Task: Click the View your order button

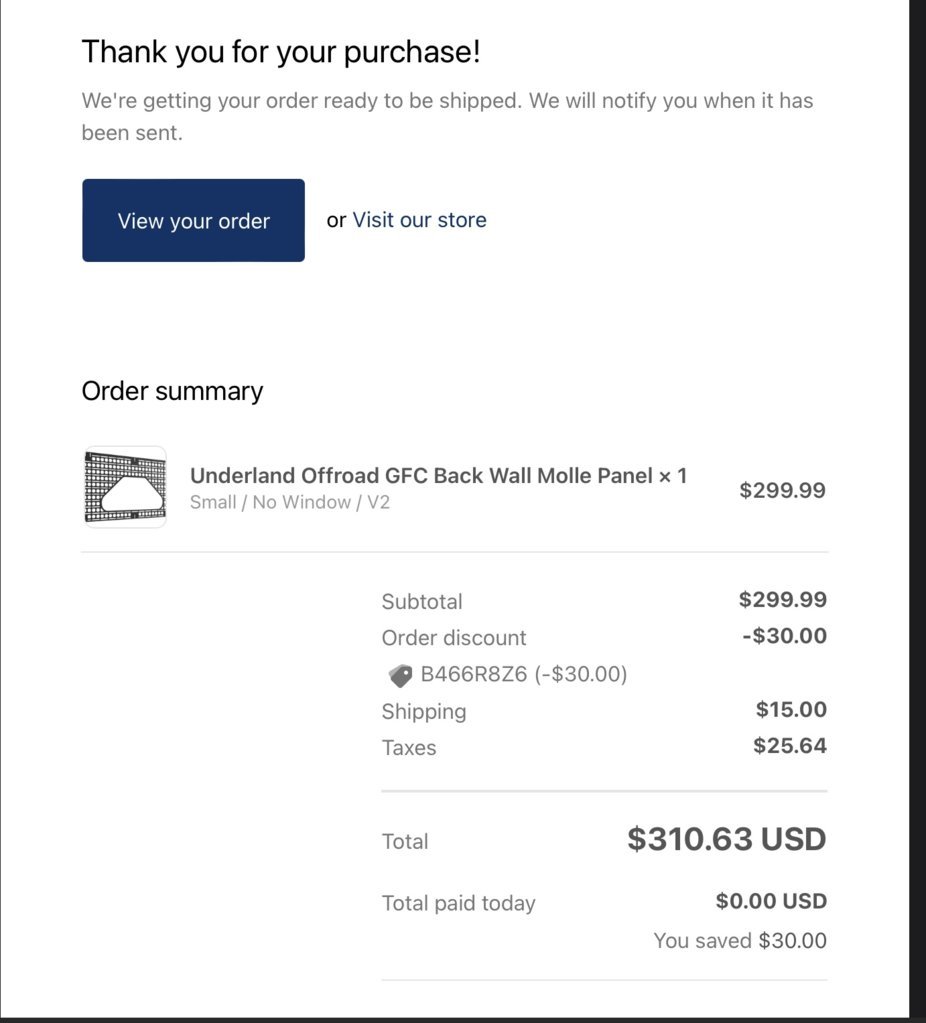Action: (x=193, y=221)
